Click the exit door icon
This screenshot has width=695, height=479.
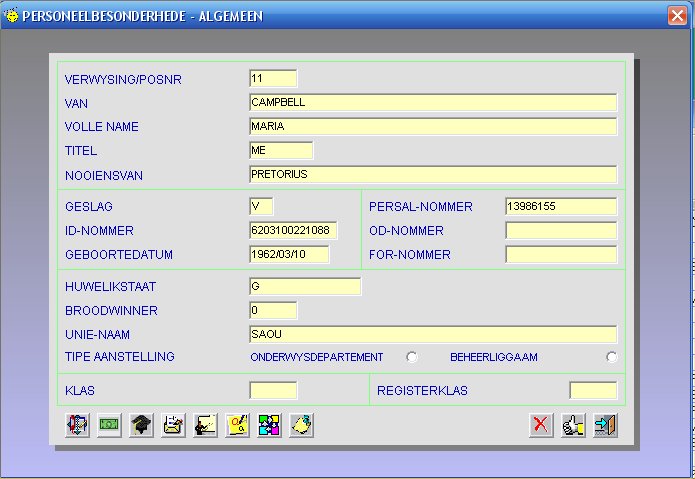click(604, 425)
